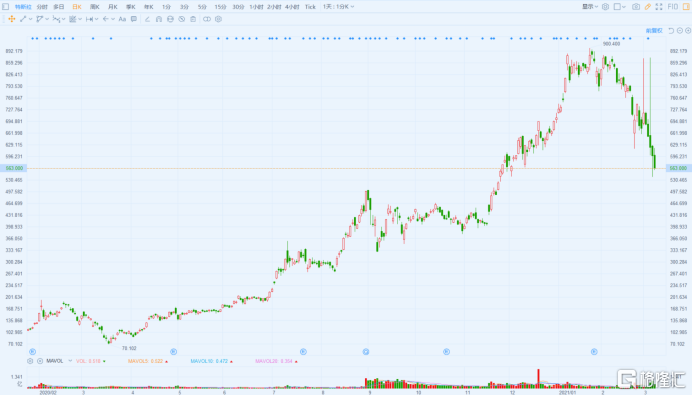The width and height of the screenshot is (692, 396).
Task: Click the MAVOL5 orange value label
Action: 147,361
